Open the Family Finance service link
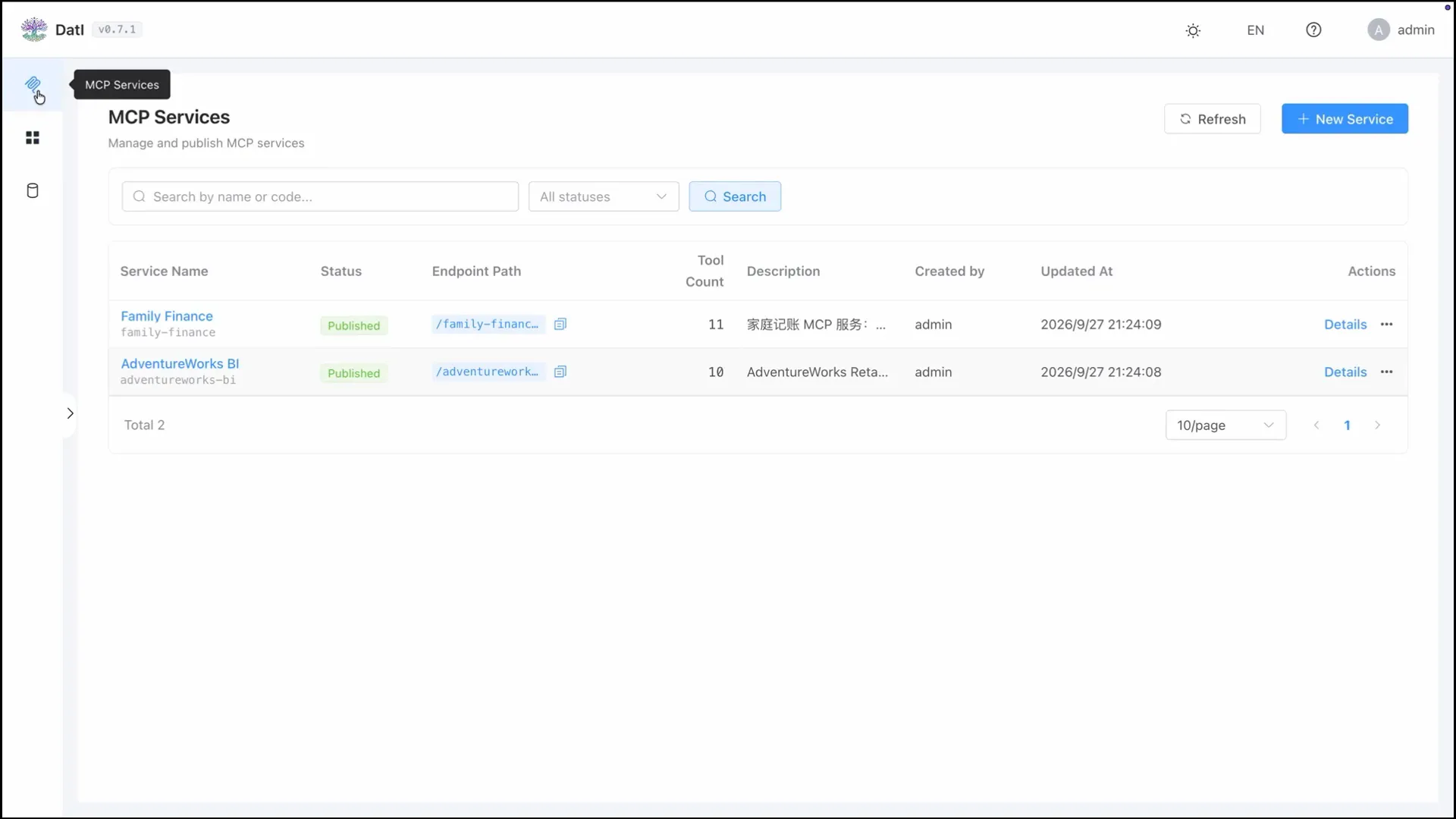Screen dimensions: 1456x819 (167, 316)
